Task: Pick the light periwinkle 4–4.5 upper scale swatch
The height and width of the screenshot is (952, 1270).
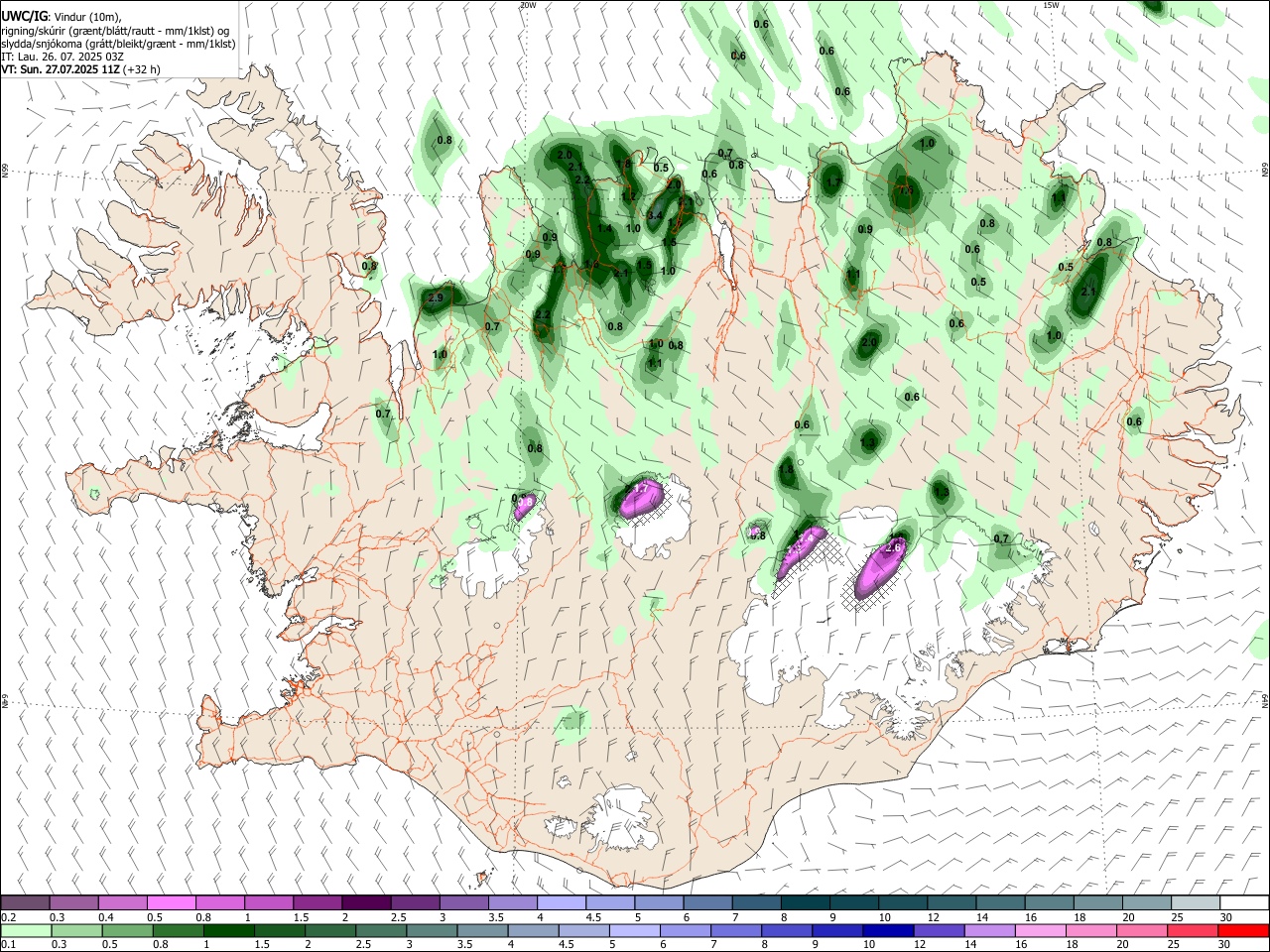Action: point(562,903)
